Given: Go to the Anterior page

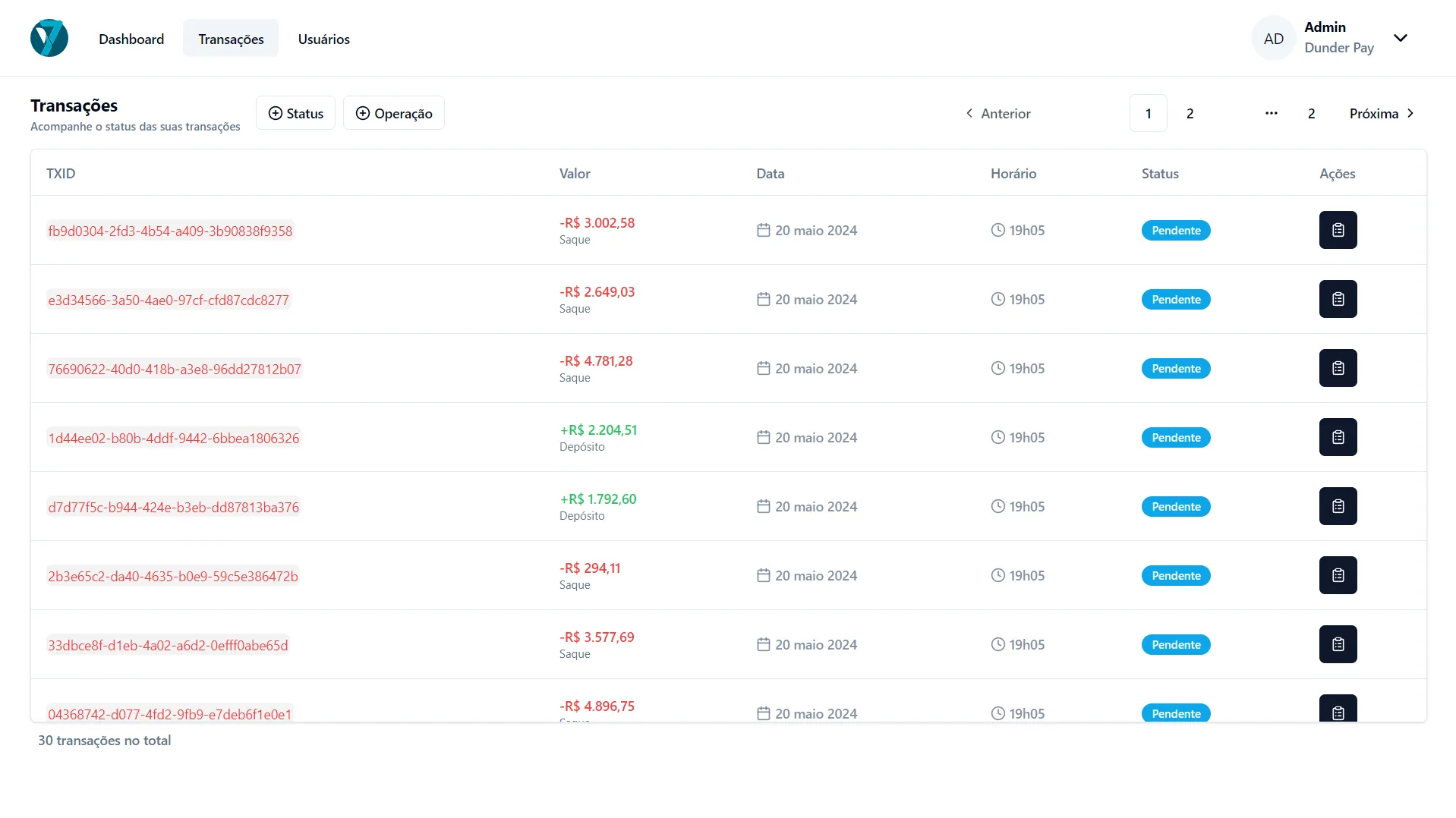Looking at the screenshot, I should (x=997, y=113).
